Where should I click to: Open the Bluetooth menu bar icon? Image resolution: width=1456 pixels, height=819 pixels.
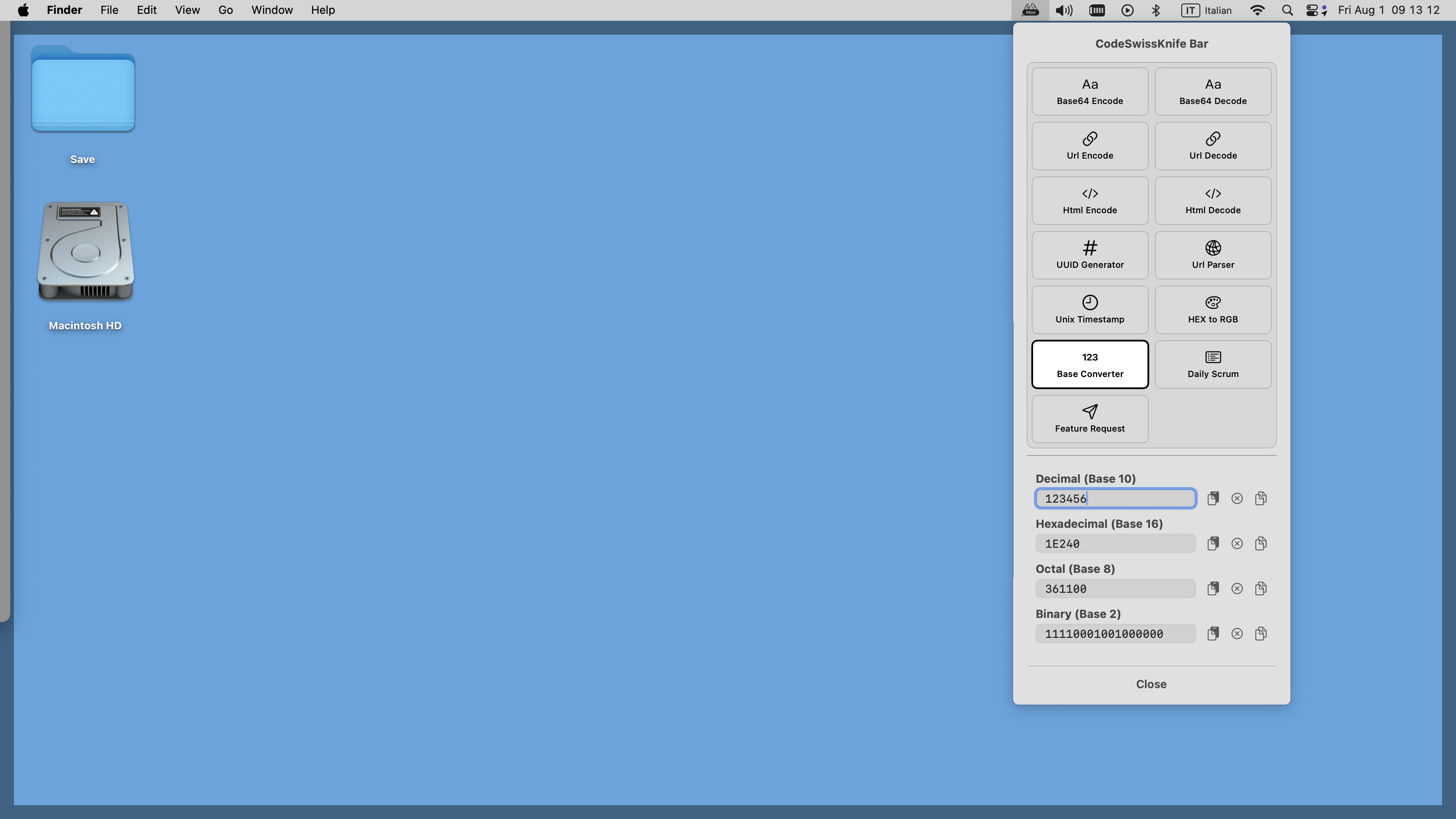coord(1156,10)
